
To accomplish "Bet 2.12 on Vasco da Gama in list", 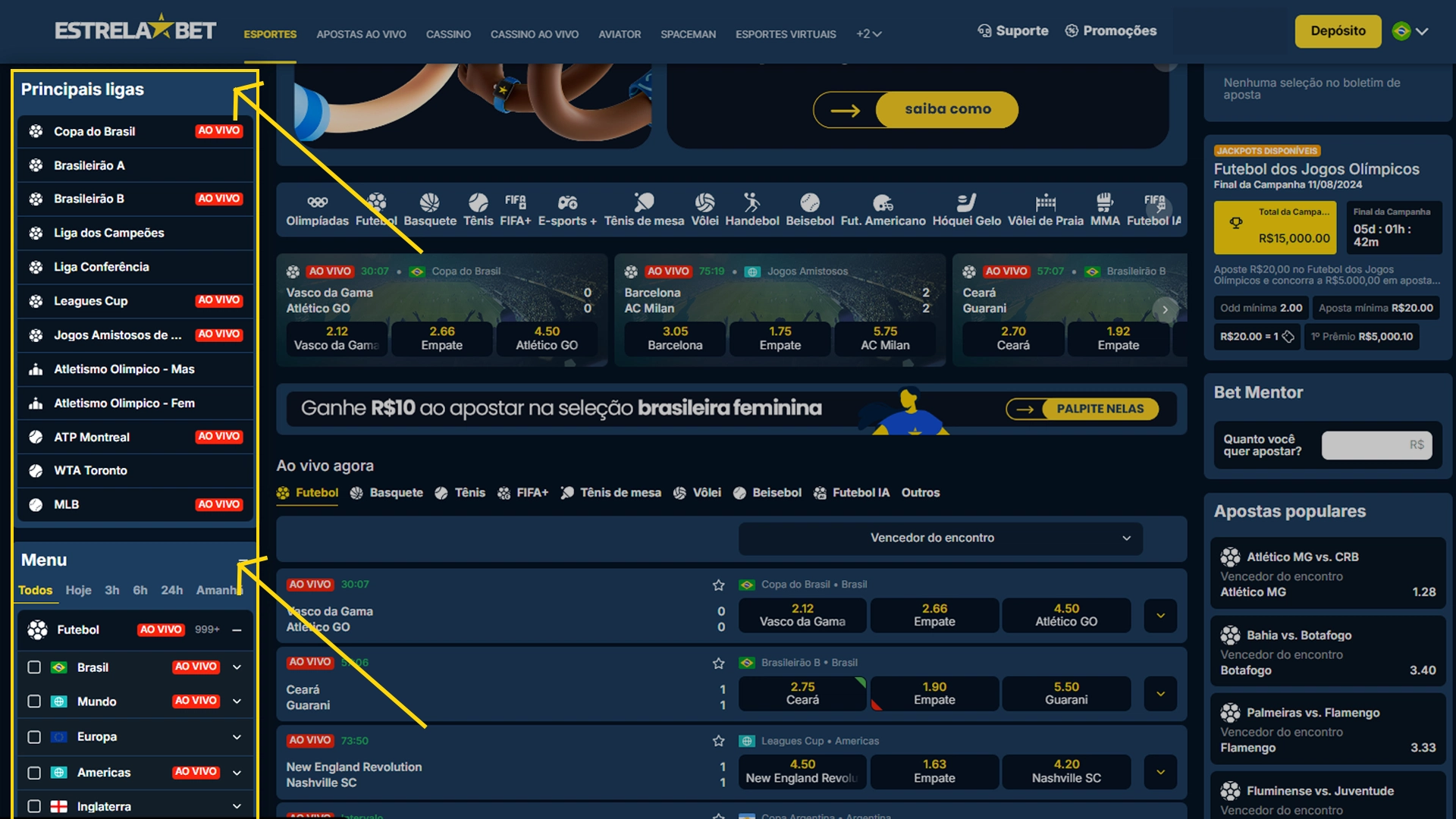I will click(x=802, y=616).
